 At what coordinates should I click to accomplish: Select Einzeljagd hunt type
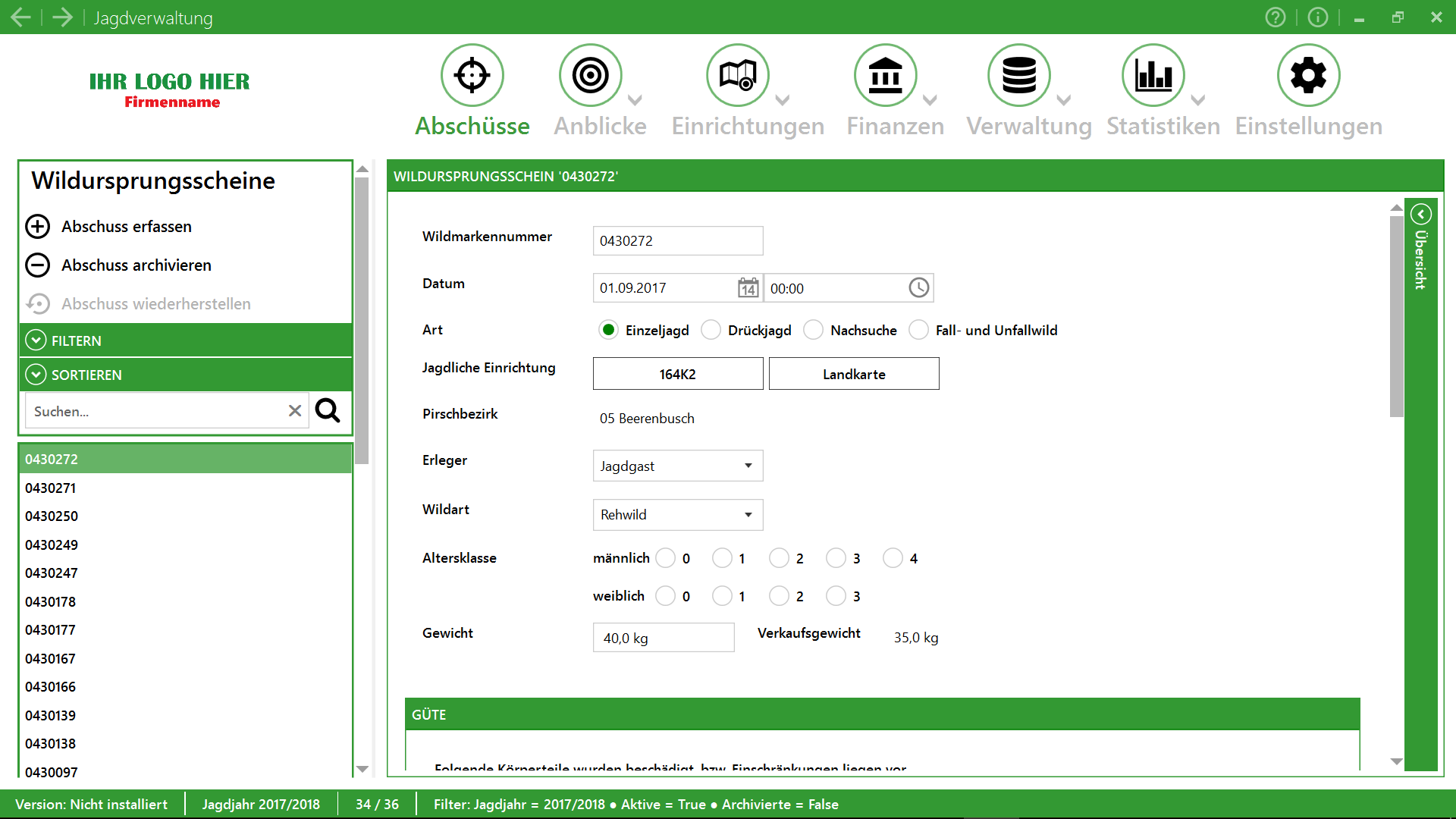608,330
